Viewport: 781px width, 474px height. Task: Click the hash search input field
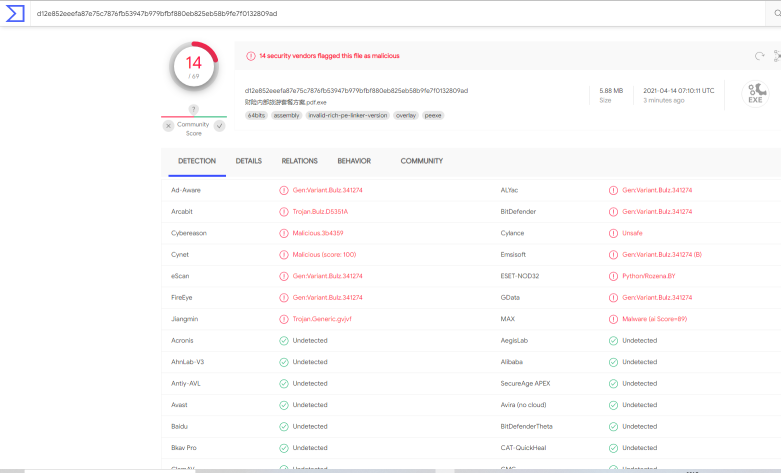coord(397,13)
